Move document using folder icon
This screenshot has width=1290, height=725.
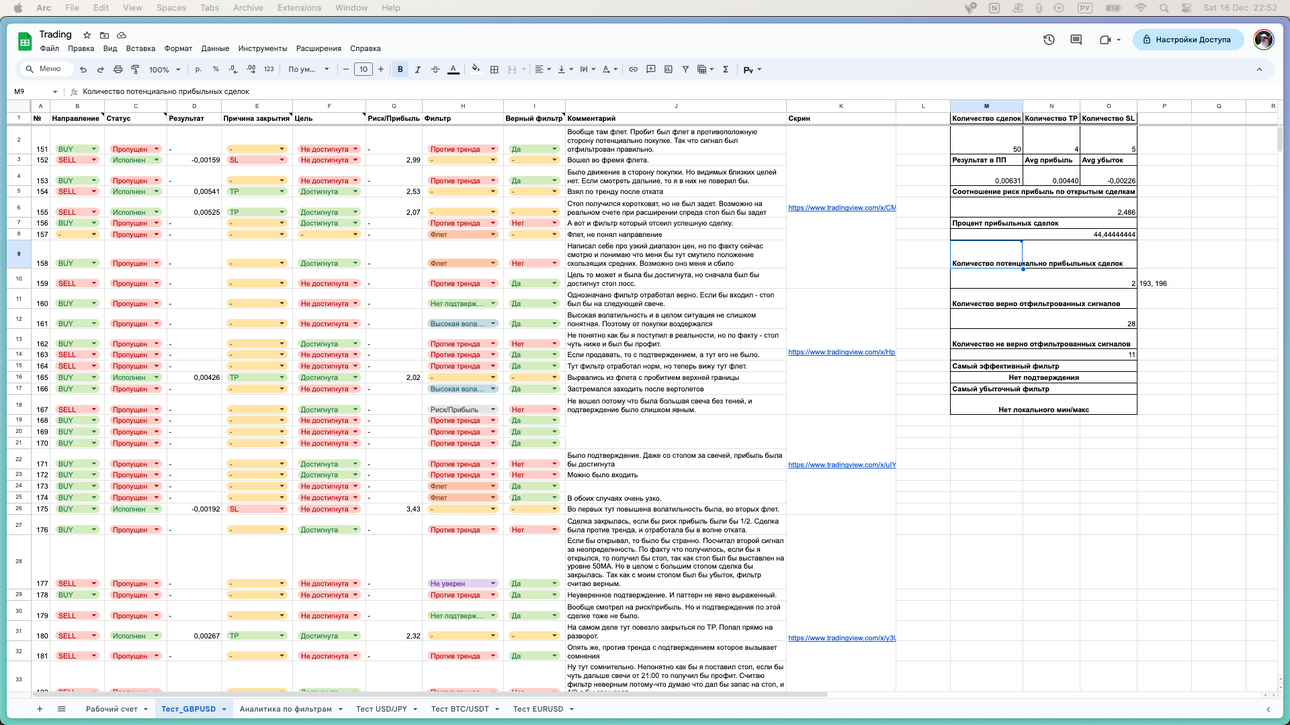pyautogui.click(x=104, y=35)
